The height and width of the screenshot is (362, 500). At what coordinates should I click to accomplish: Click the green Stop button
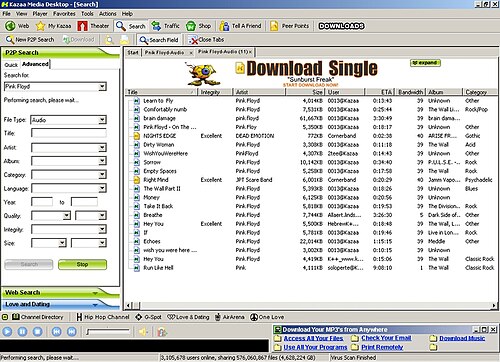(82, 264)
